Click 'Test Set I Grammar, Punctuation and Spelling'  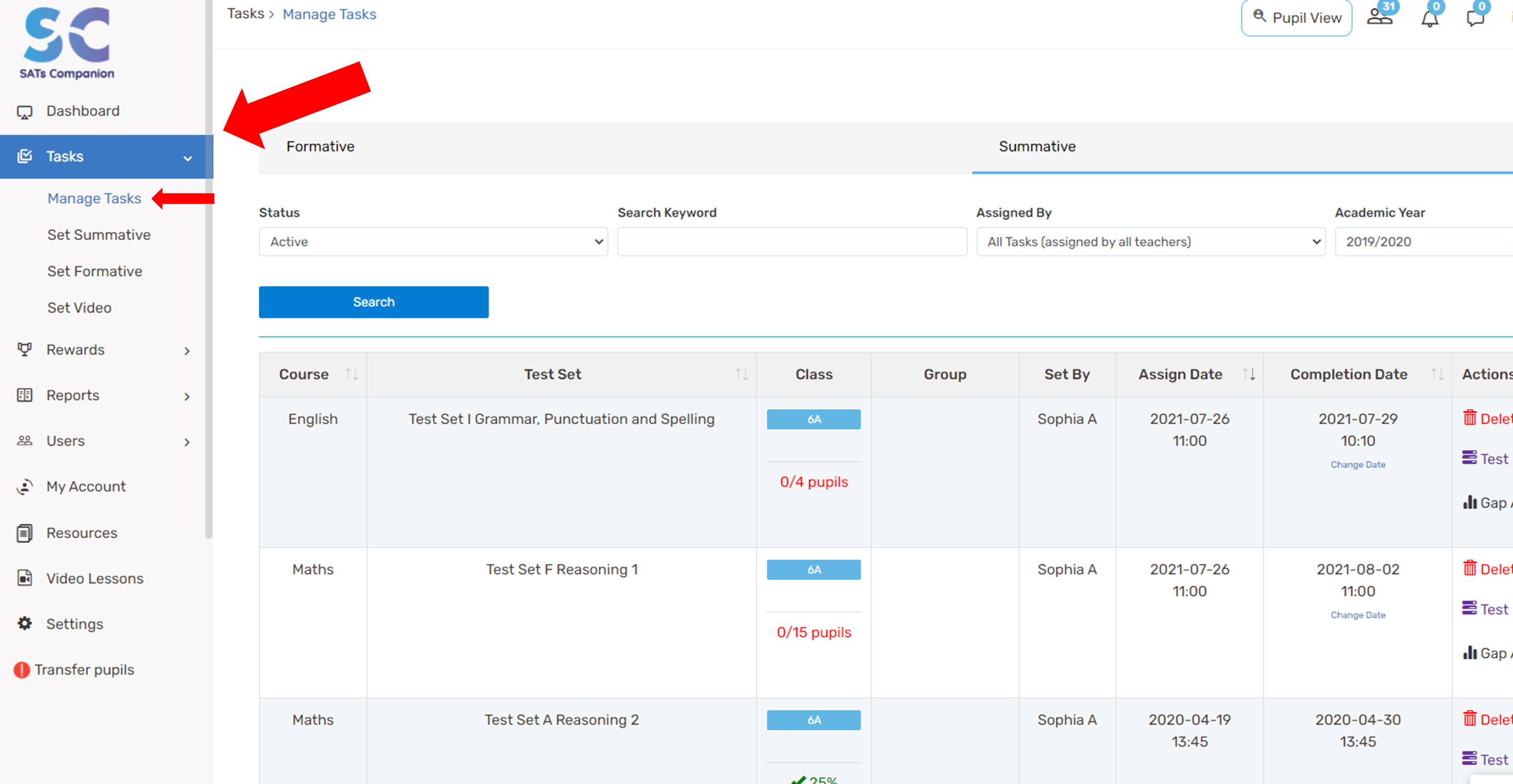(x=561, y=419)
